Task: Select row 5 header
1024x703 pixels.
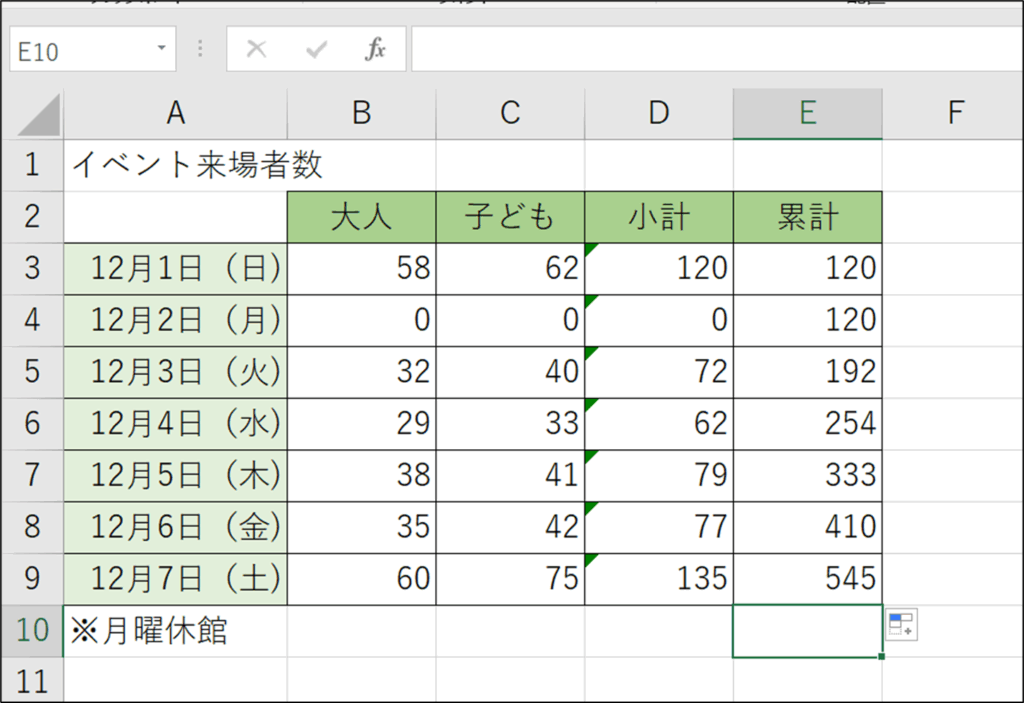Action: click(x=32, y=372)
